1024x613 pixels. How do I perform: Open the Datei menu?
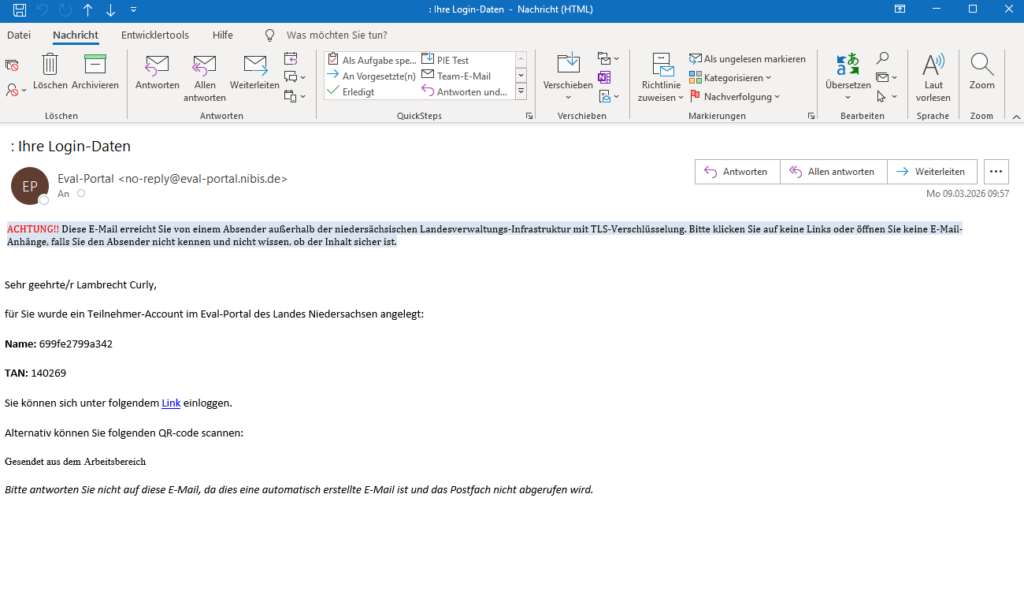[19, 35]
